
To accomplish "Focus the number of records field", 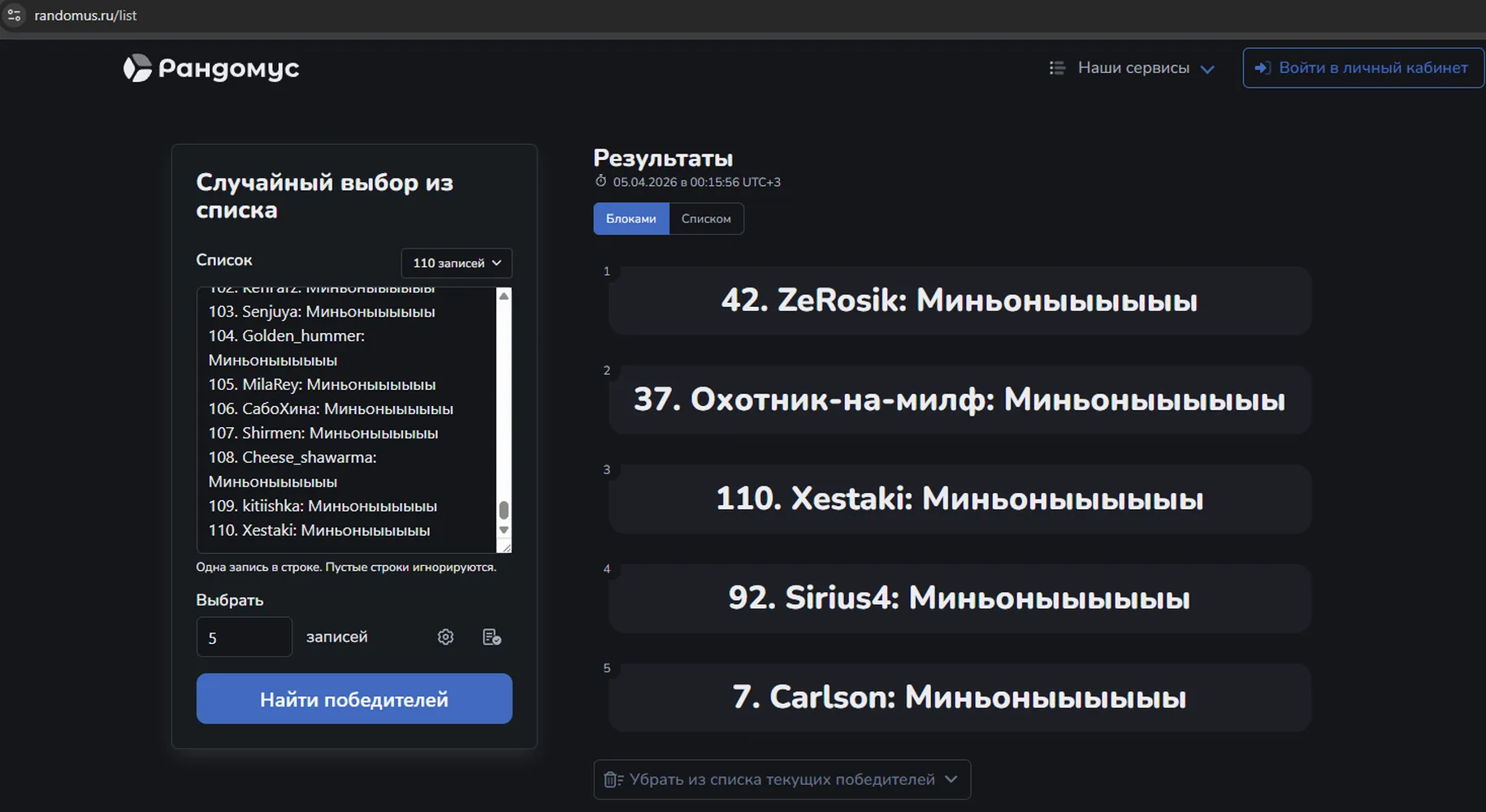I will pyautogui.click(x=244, y=637).
